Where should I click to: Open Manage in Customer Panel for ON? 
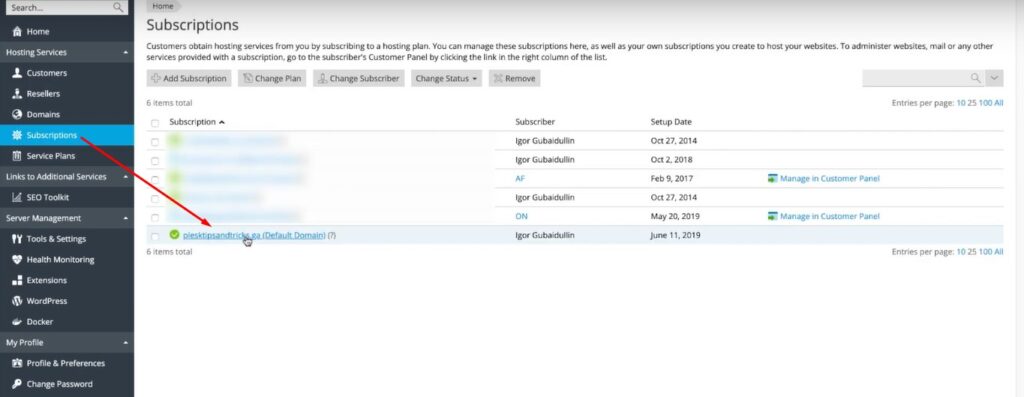829,216
